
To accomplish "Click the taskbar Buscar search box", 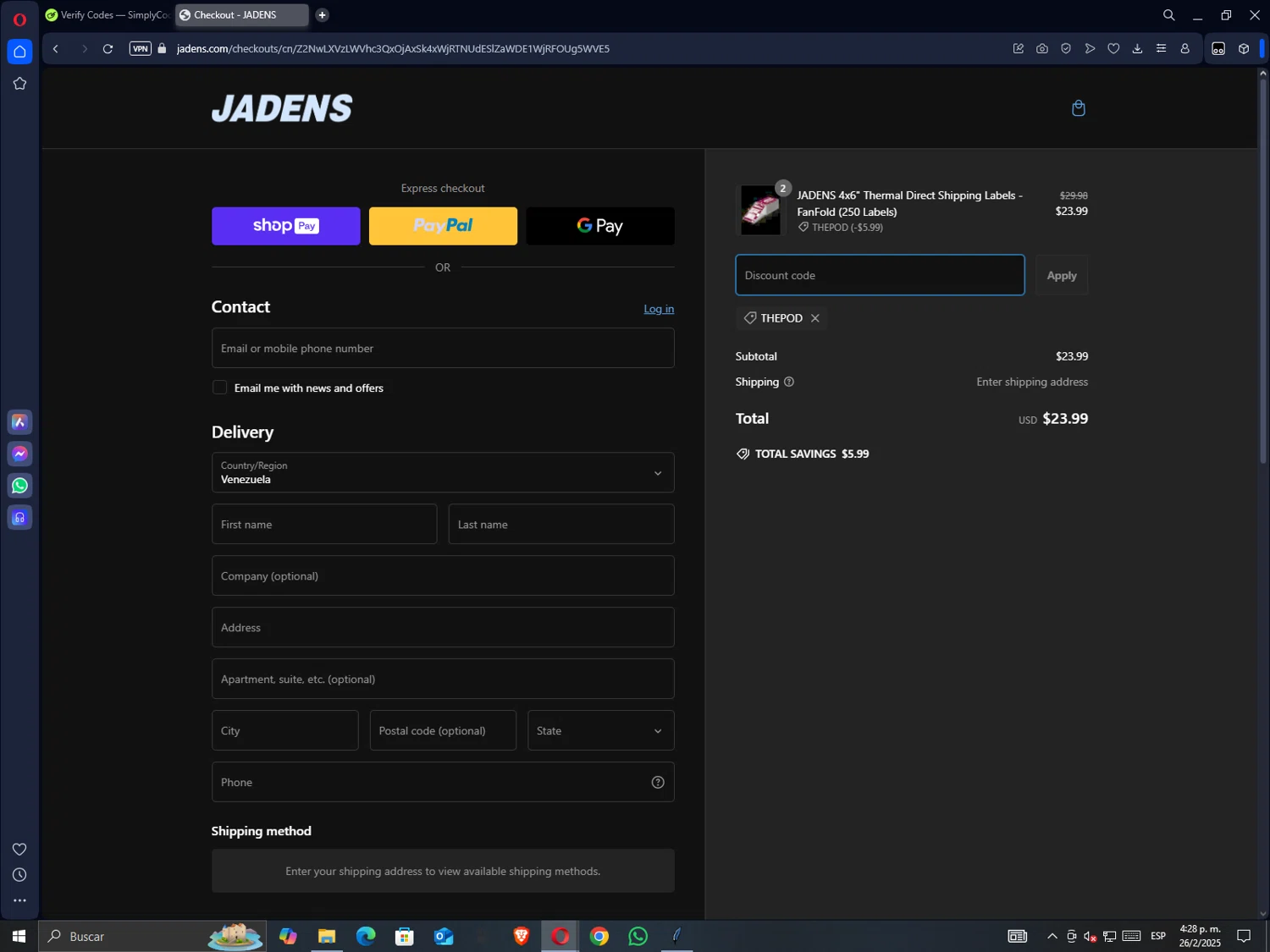I will [152, 936].
